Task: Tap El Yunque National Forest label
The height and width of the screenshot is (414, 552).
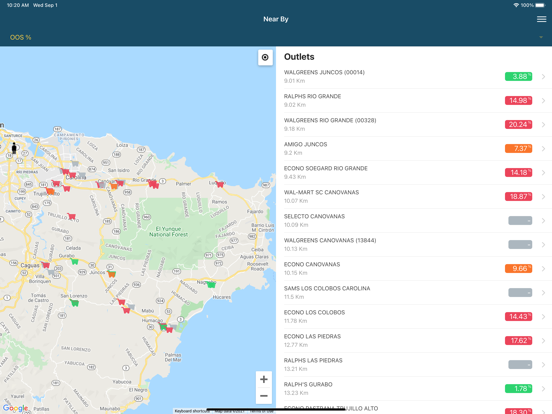Action: (168, 231)
